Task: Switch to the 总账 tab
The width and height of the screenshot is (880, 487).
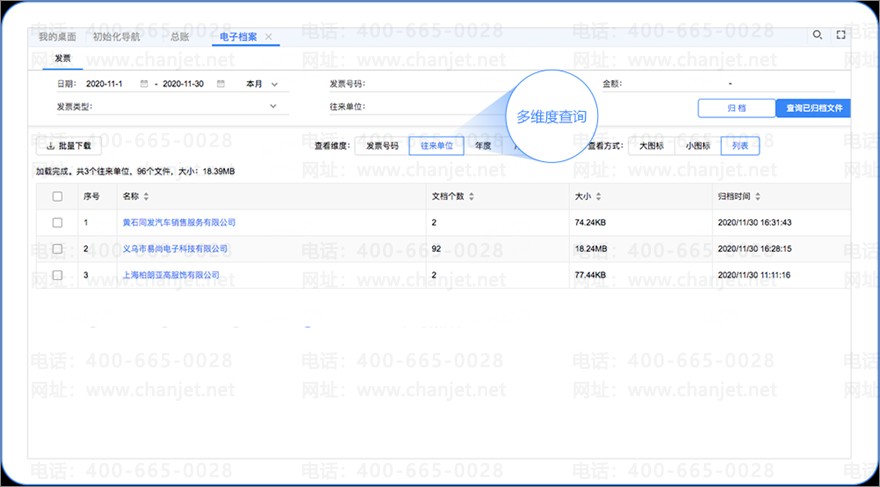Action: tap(180, 37)
